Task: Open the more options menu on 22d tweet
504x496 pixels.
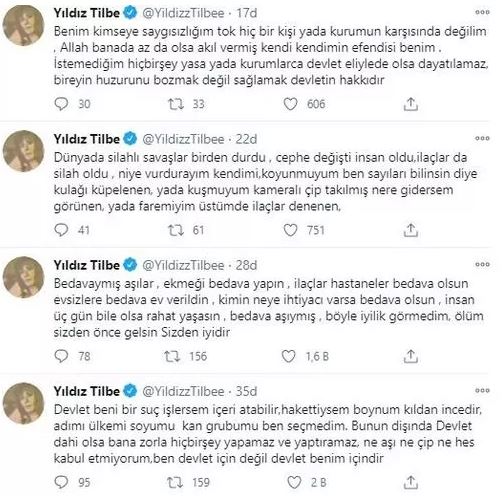Action: pos(482,138)
